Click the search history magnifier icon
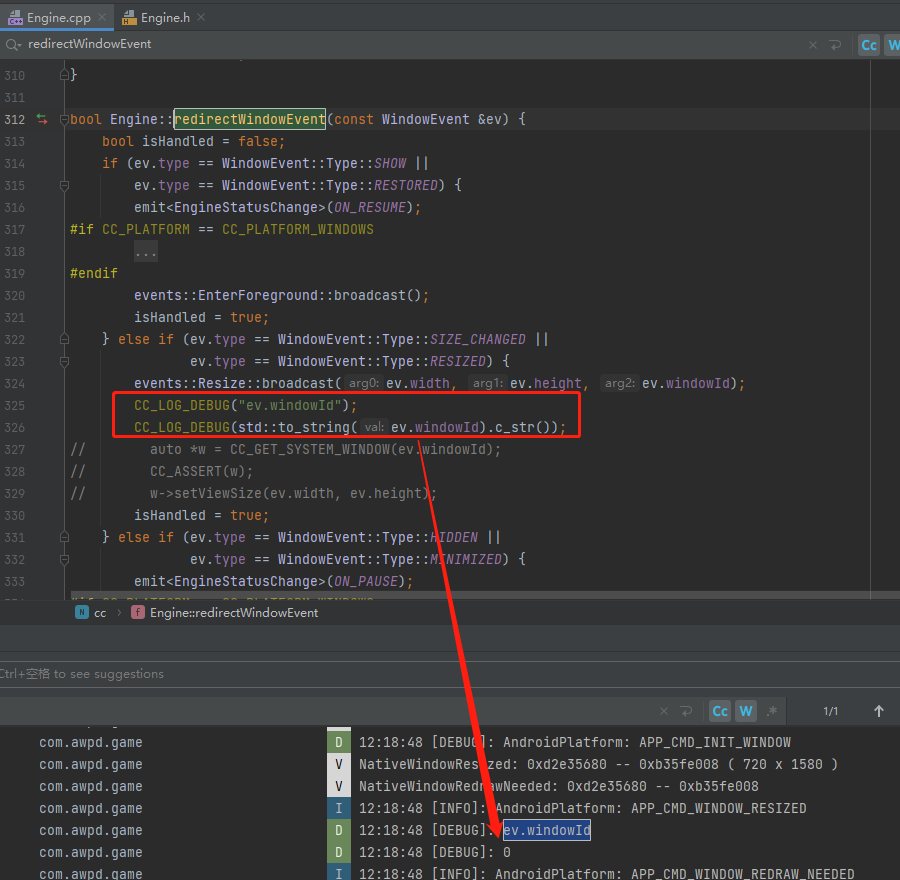The height and width of the screenshot is (880, 900). [12, 45]
